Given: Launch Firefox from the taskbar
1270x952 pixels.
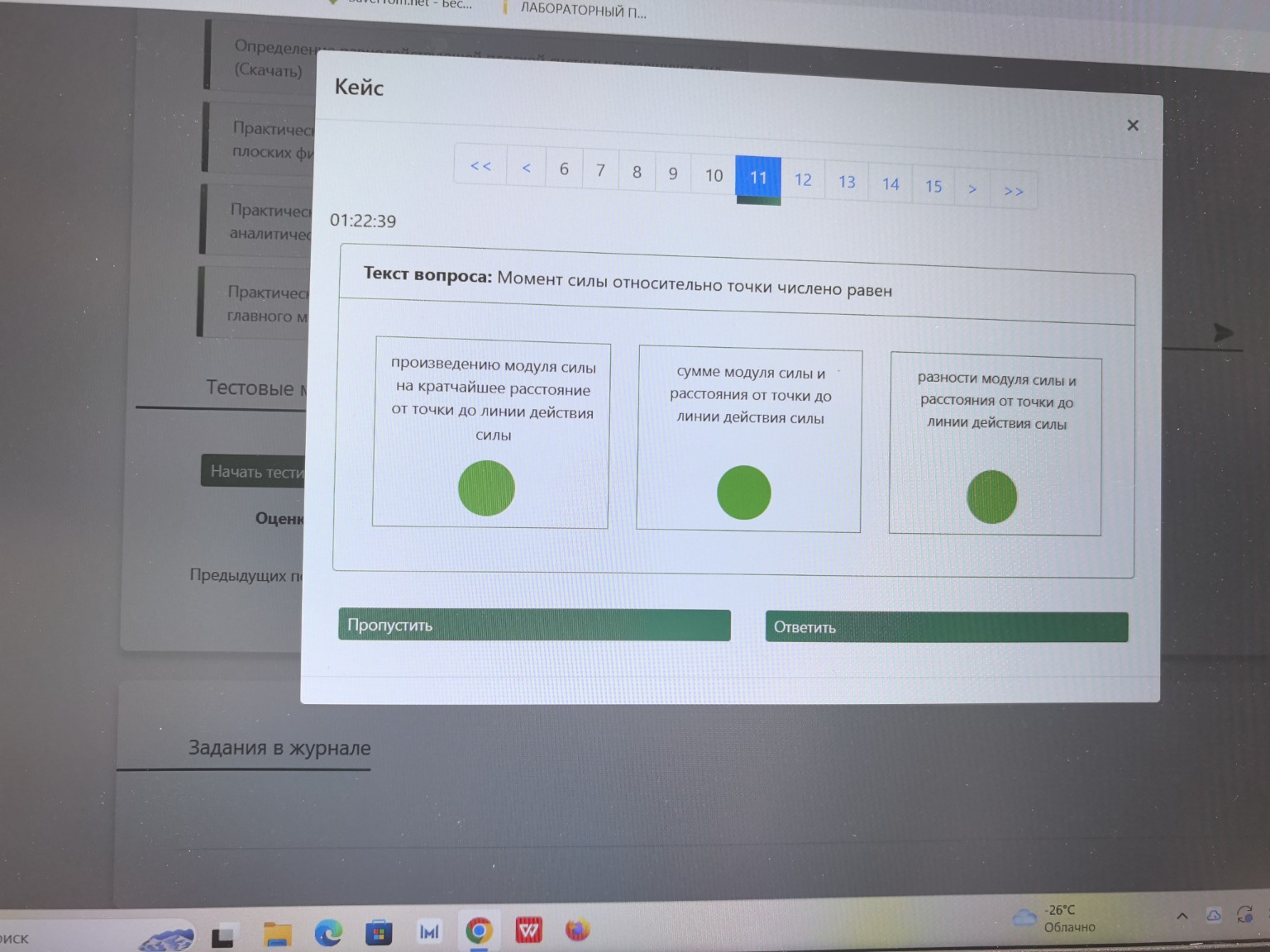Looking at the screenshot, I should click(577, 930).
